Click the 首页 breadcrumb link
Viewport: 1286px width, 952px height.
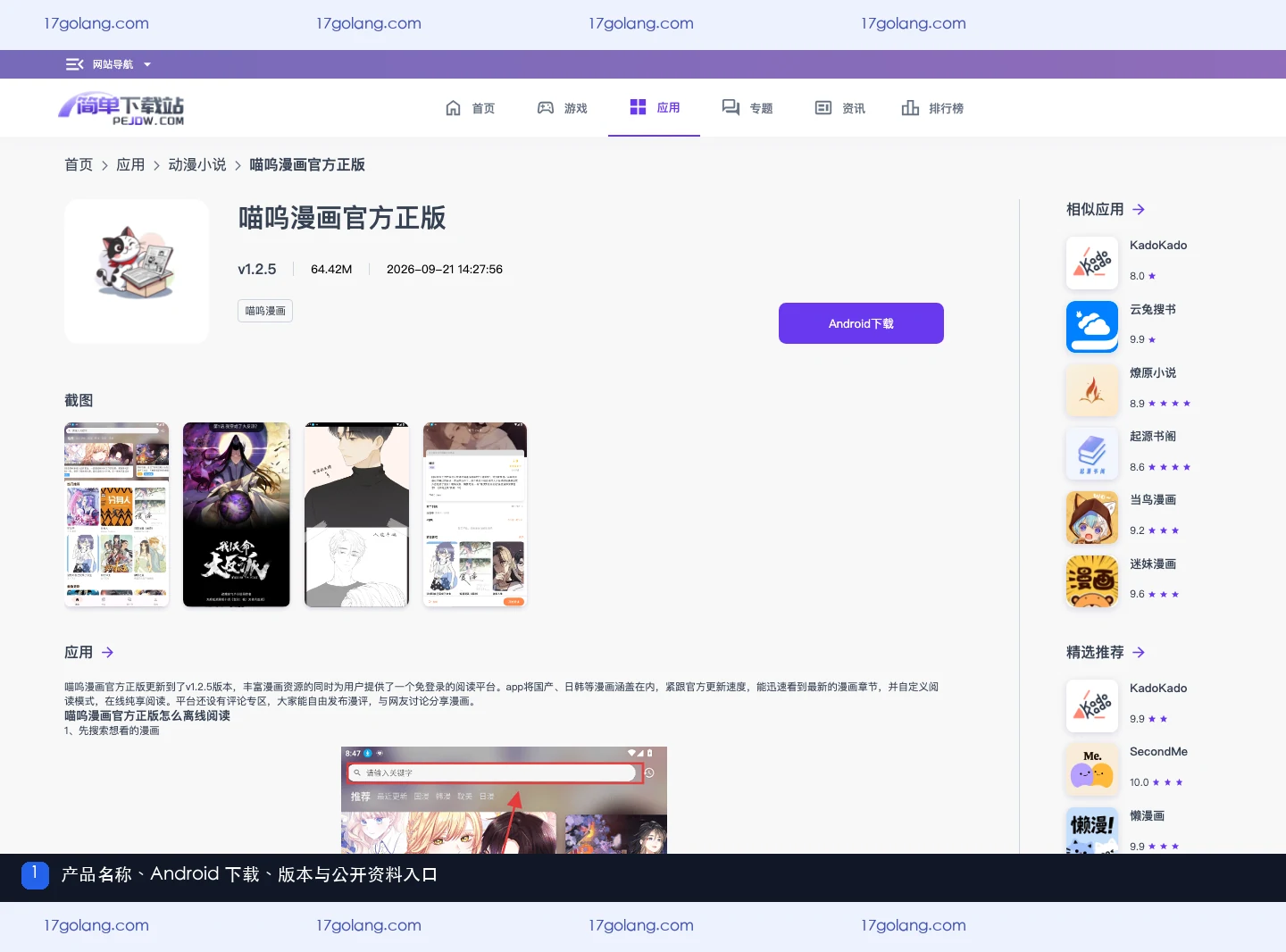coord(79,164)
